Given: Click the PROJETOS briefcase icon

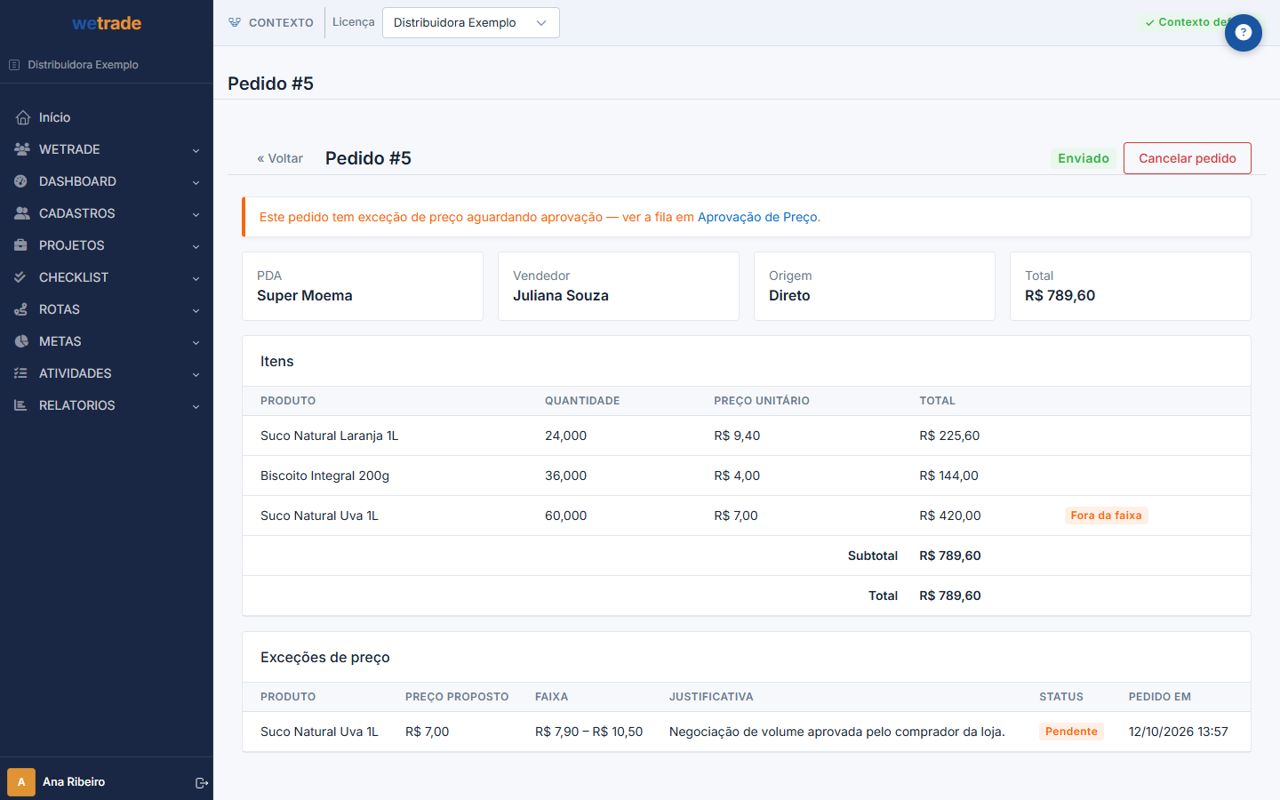Looking at the screenshot, I should coord(22,245).
